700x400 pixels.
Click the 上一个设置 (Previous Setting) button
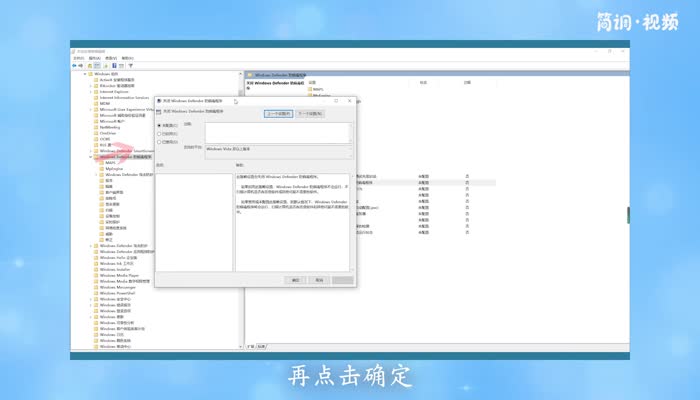tap(277, 114)
